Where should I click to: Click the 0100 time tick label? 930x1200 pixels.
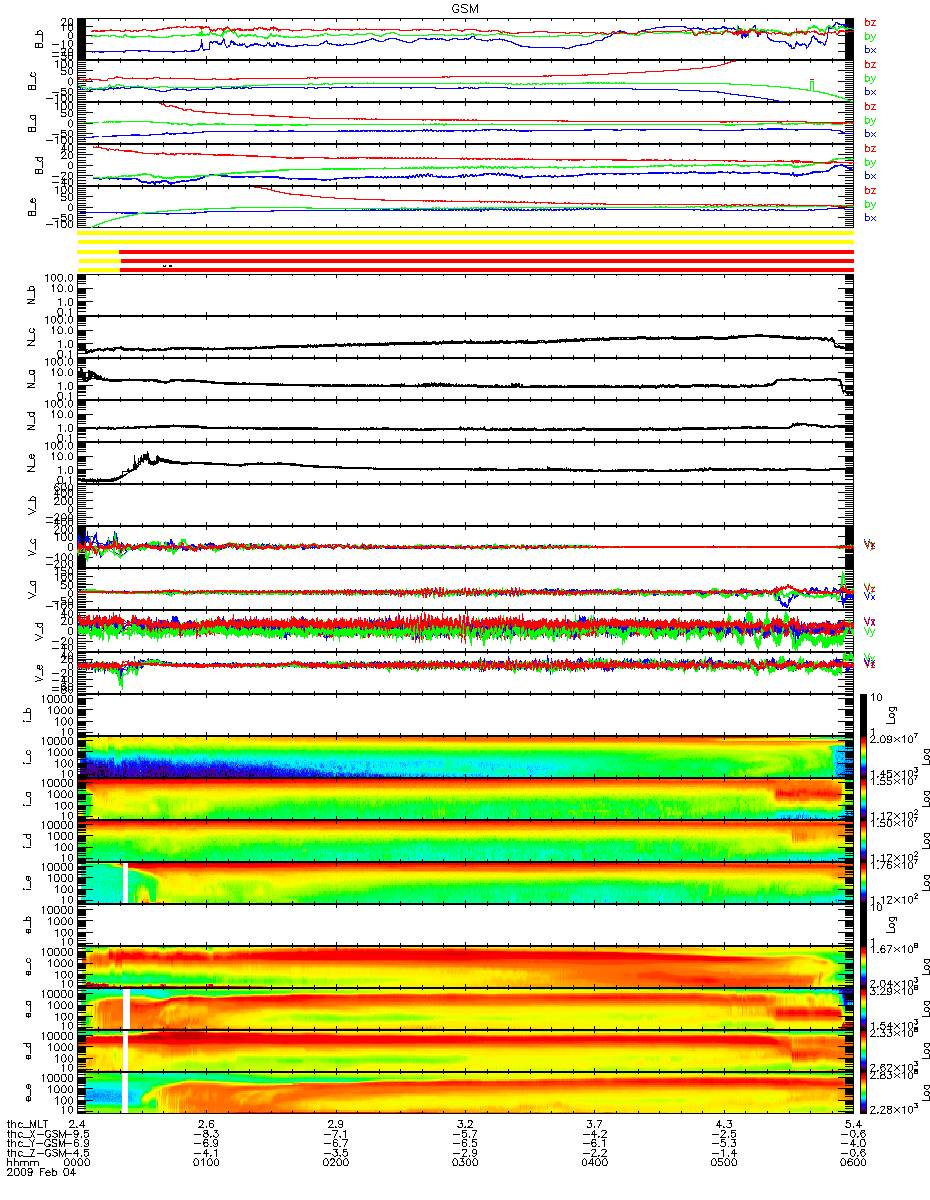coord(206,1163)
